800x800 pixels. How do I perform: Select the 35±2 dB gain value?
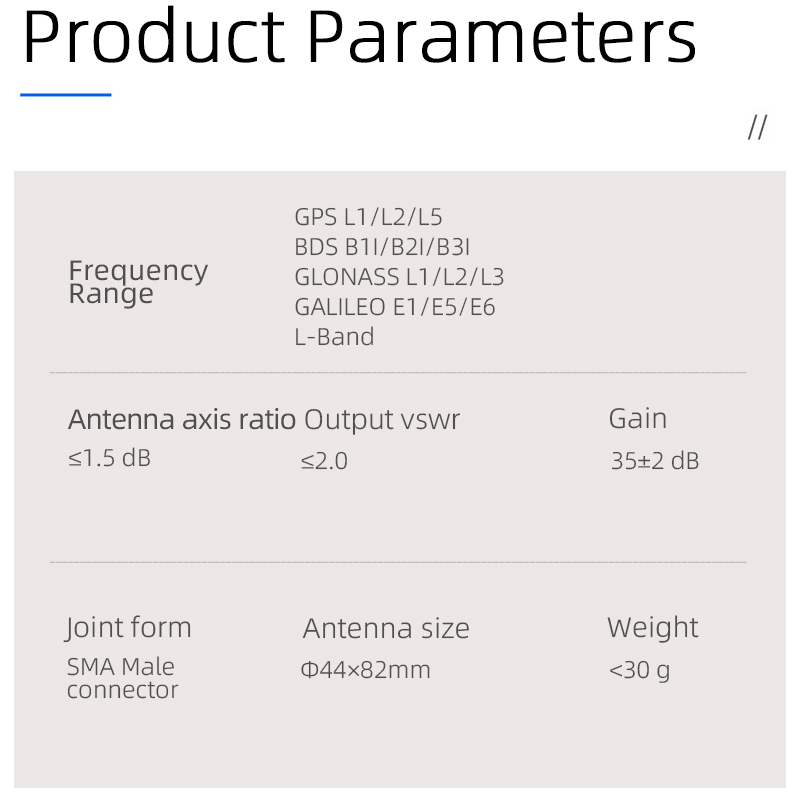point(655,461)
